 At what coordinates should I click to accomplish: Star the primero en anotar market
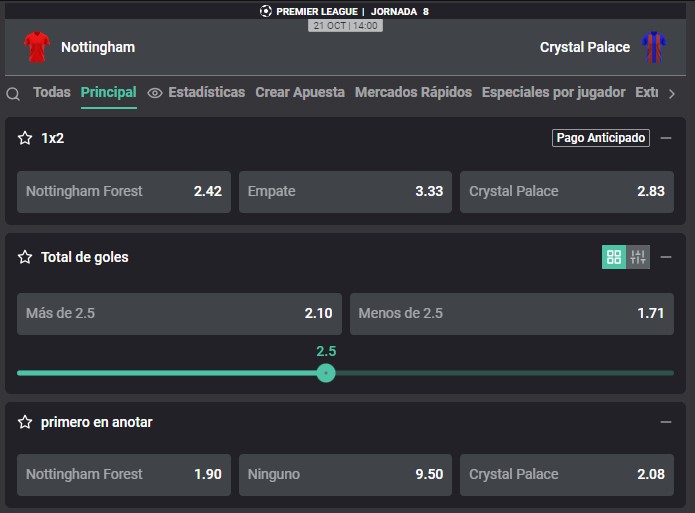click(x=25, y=422)
